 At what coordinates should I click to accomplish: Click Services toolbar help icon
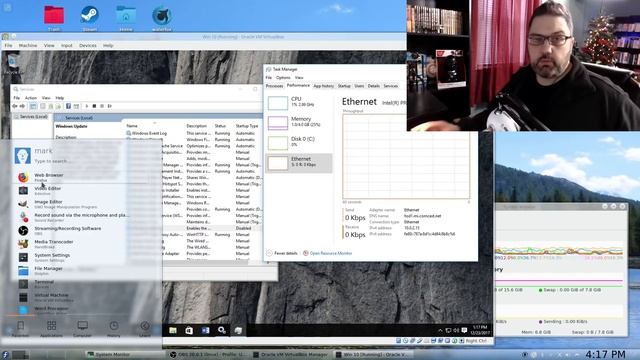[68, 106]
